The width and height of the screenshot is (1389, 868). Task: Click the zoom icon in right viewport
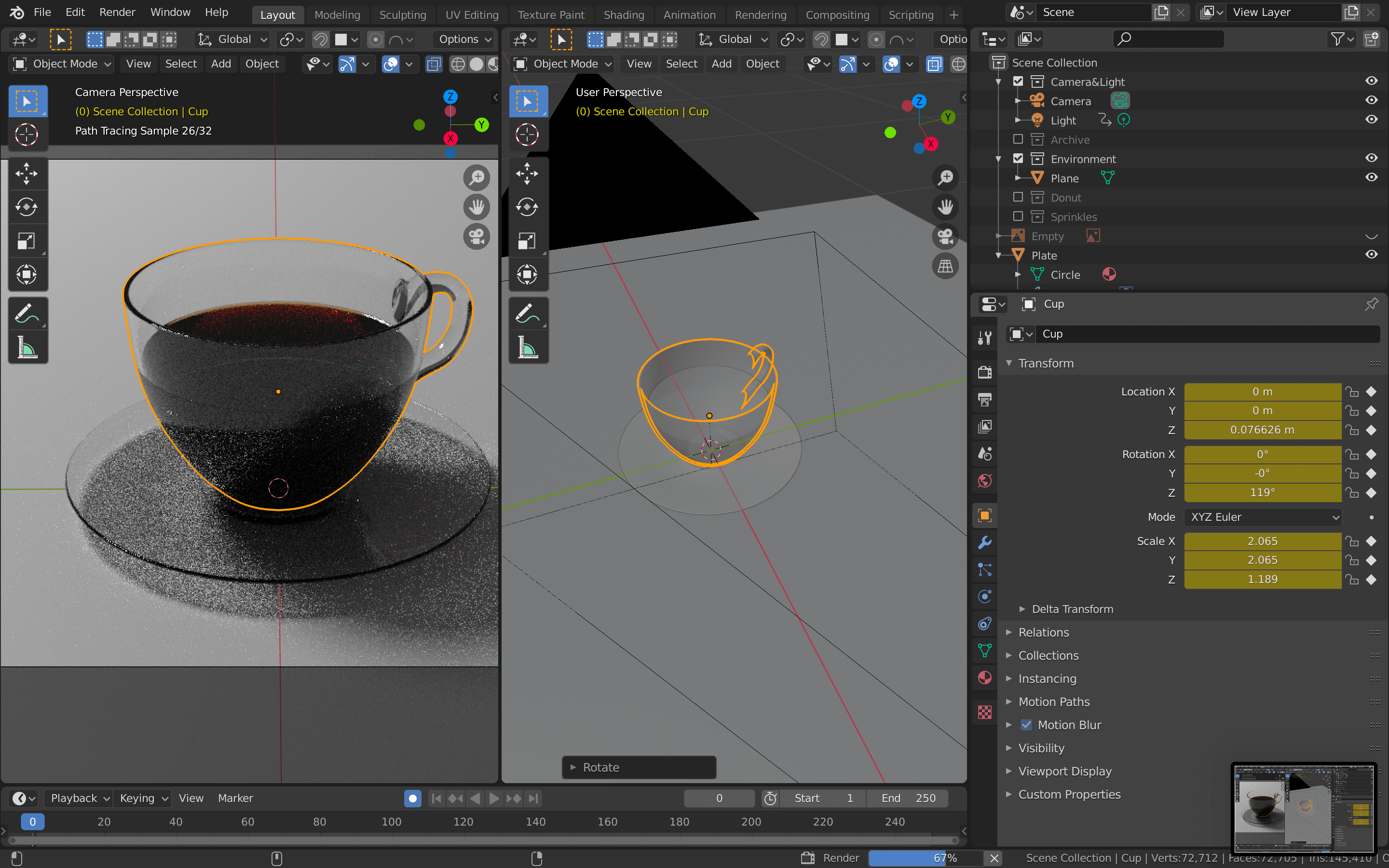[x=945, y=178]
